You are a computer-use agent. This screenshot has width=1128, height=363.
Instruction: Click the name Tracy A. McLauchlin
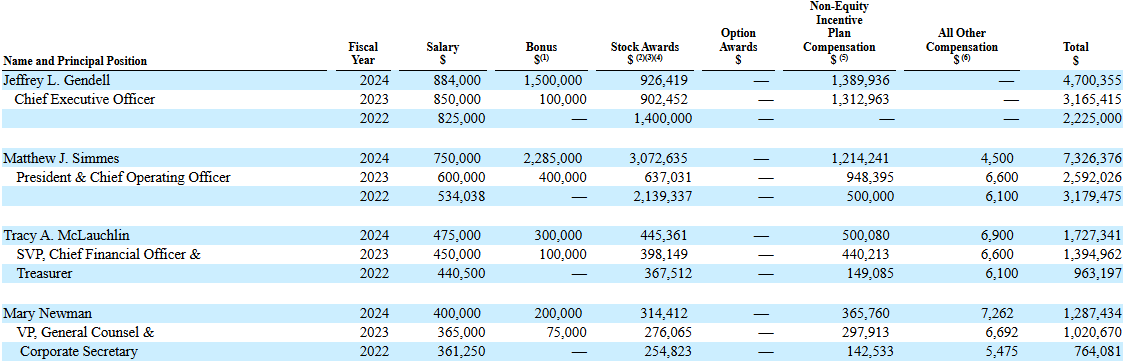tap(66, 235)
